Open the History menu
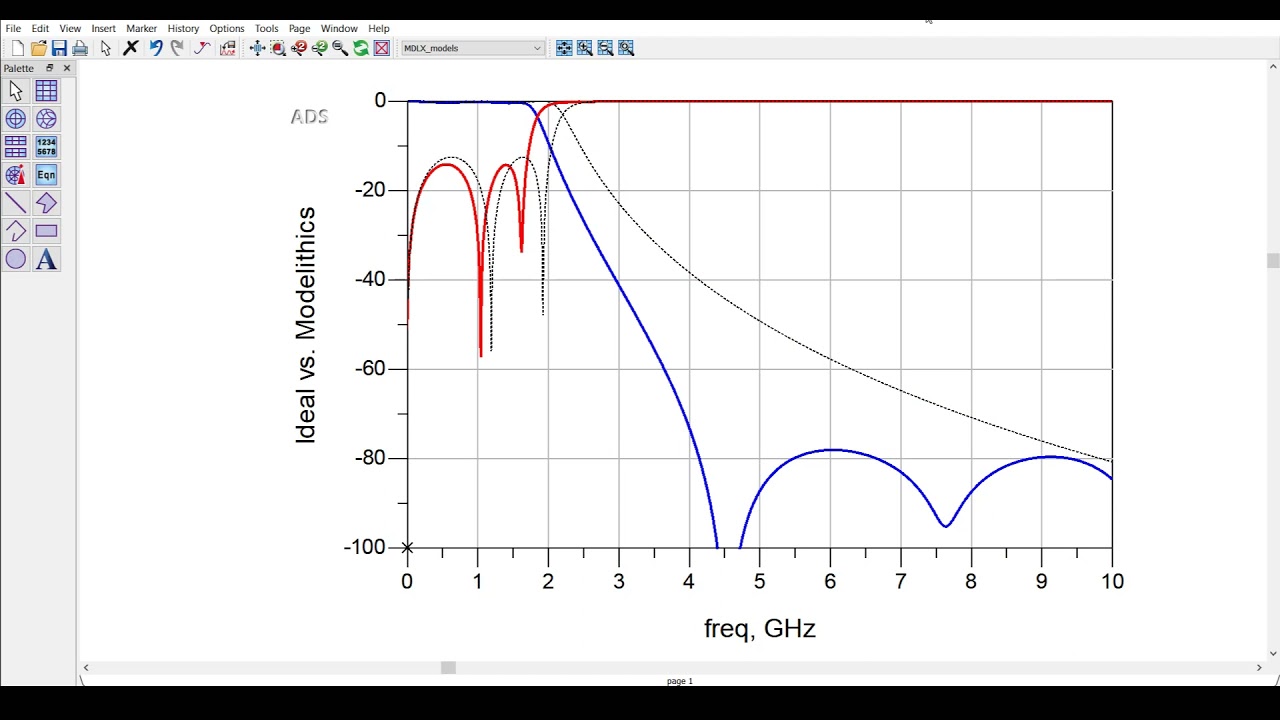 tap(183, 28)
